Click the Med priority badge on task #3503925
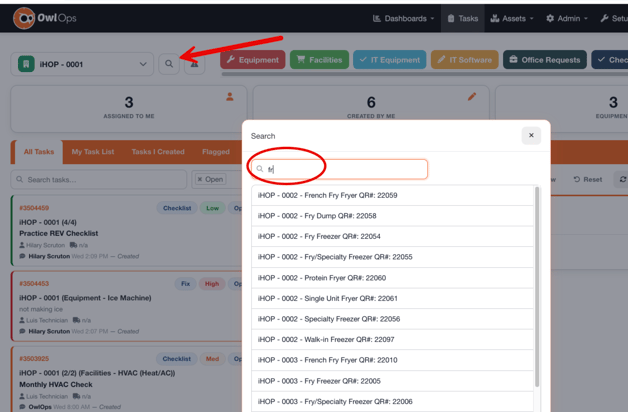The width and height of the screenshot is (628, 412). coord(212,359)
